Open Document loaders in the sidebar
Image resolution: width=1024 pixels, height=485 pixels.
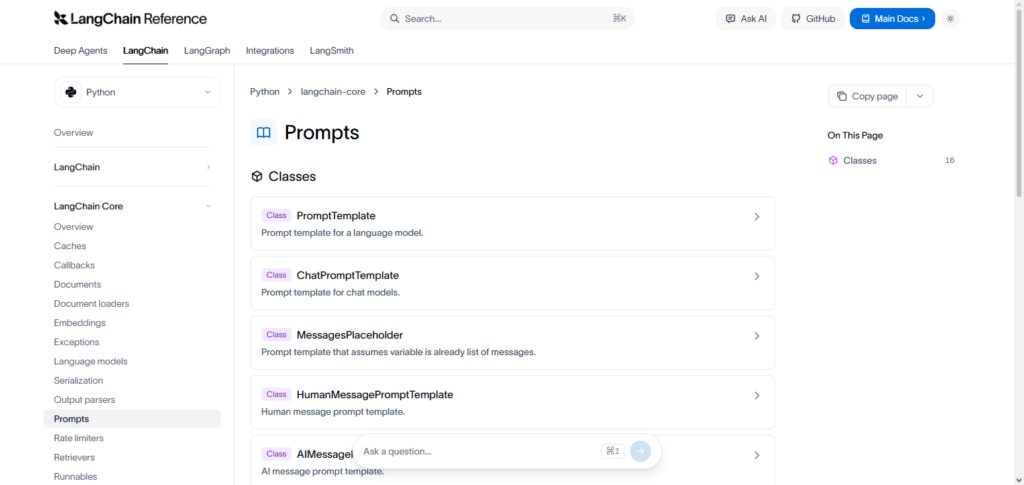coord(91,304)
